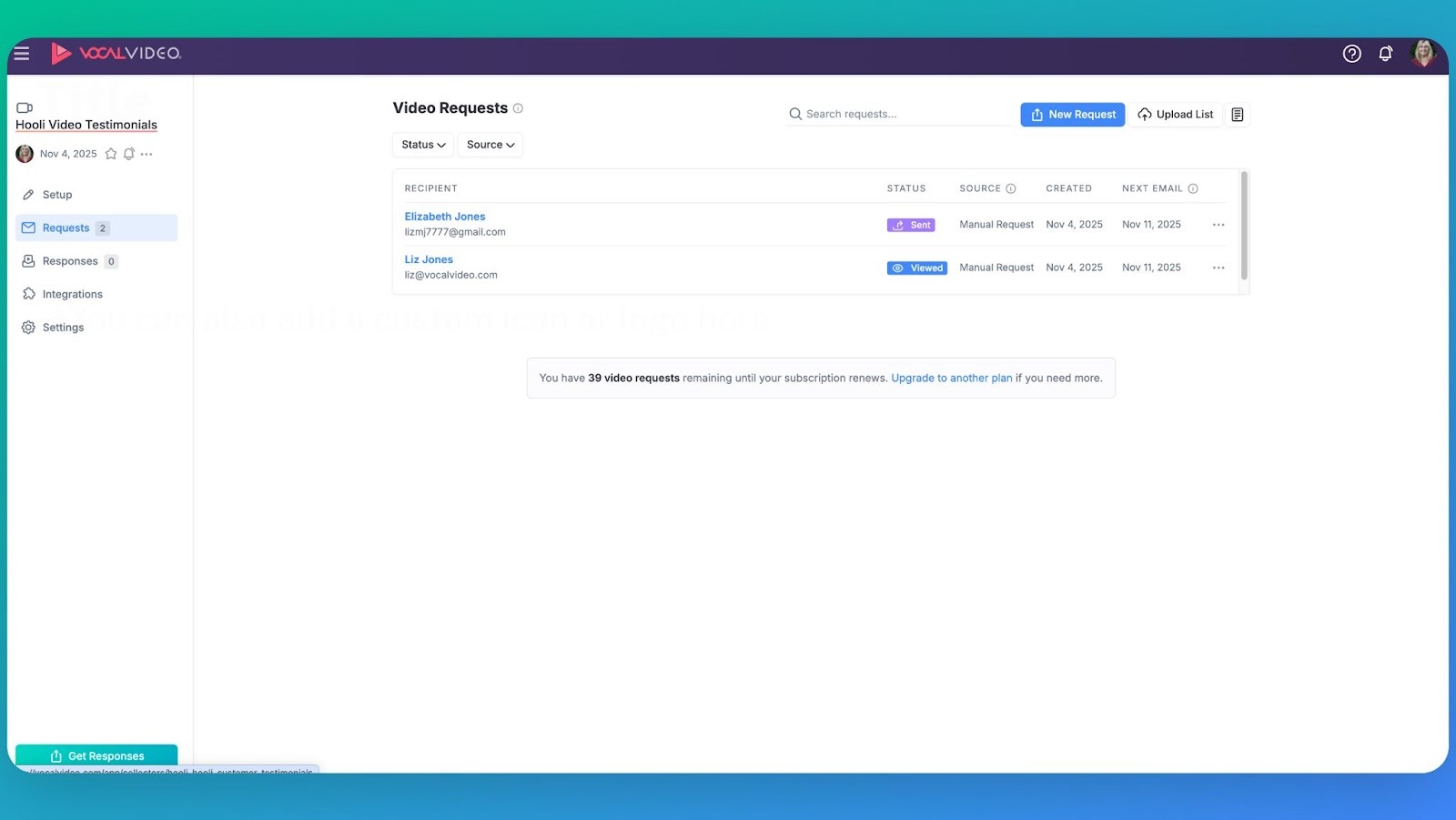1456x820 pixels.
Task: Click Nov 11, 2025 in Elizabeth Jones row
Action: tap(1151, 225)
